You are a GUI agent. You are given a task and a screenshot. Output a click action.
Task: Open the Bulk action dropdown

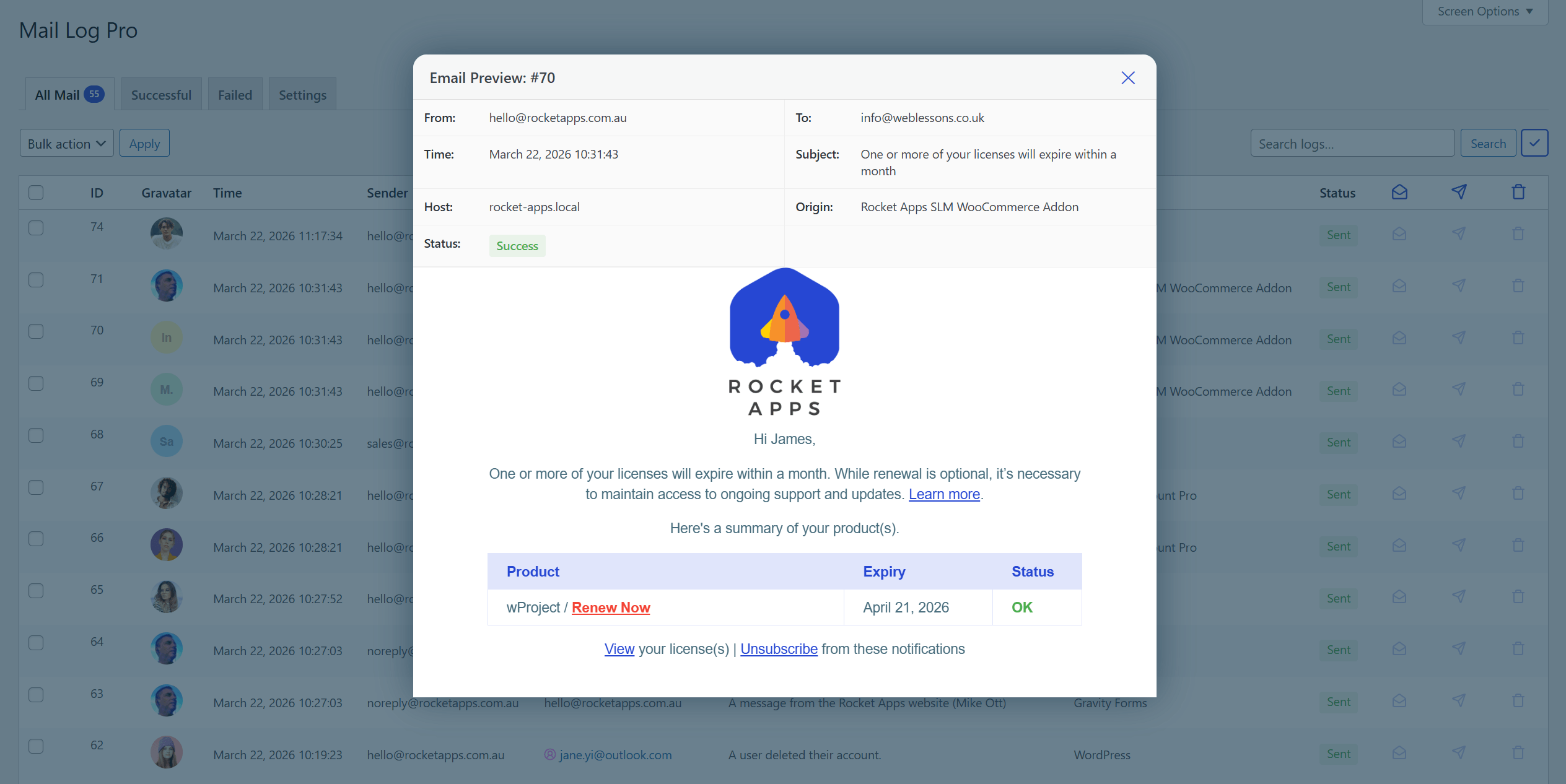(x=66, y=142)
